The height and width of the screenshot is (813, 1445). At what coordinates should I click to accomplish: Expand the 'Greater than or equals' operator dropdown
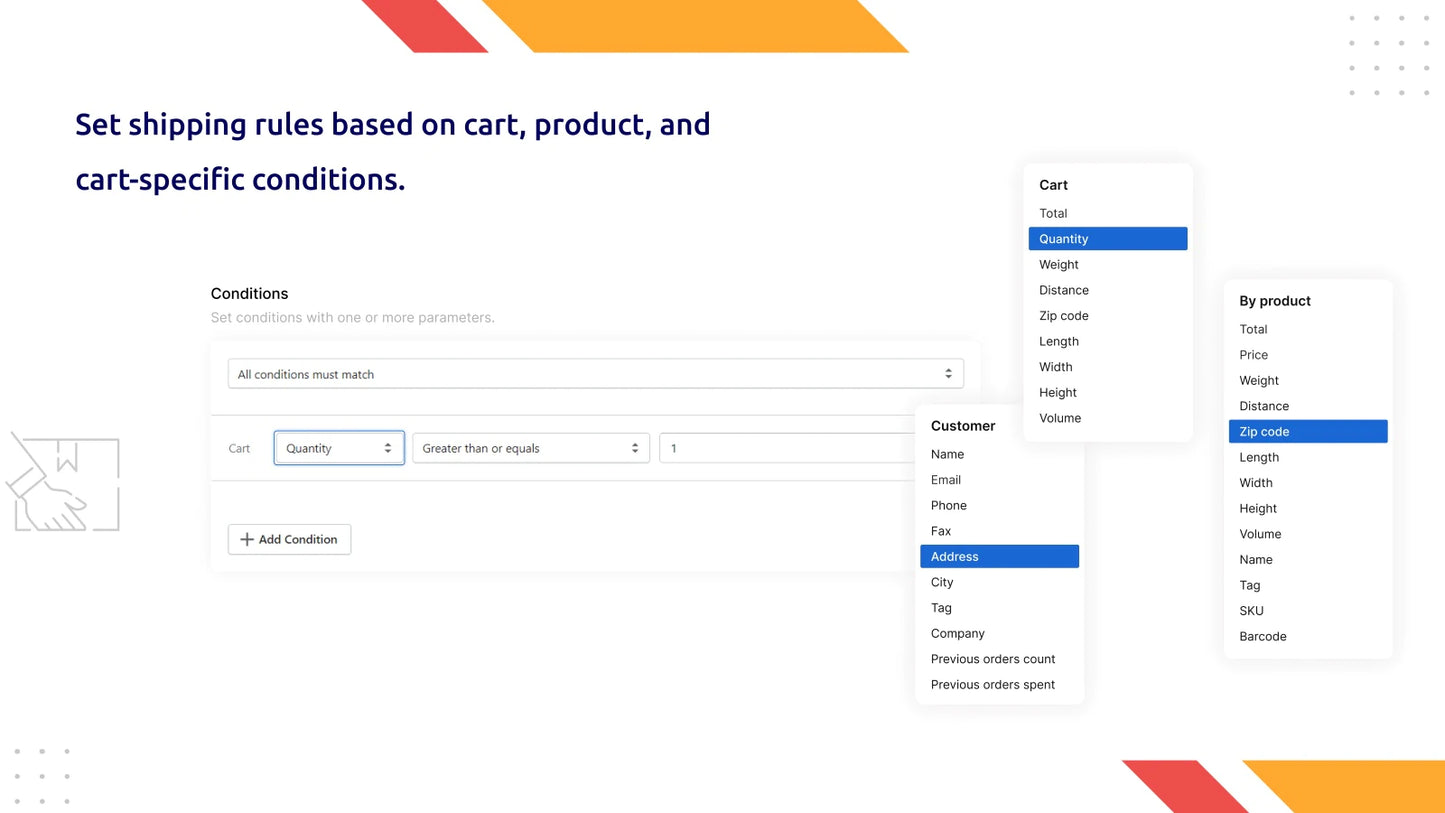tap(530, 448)
